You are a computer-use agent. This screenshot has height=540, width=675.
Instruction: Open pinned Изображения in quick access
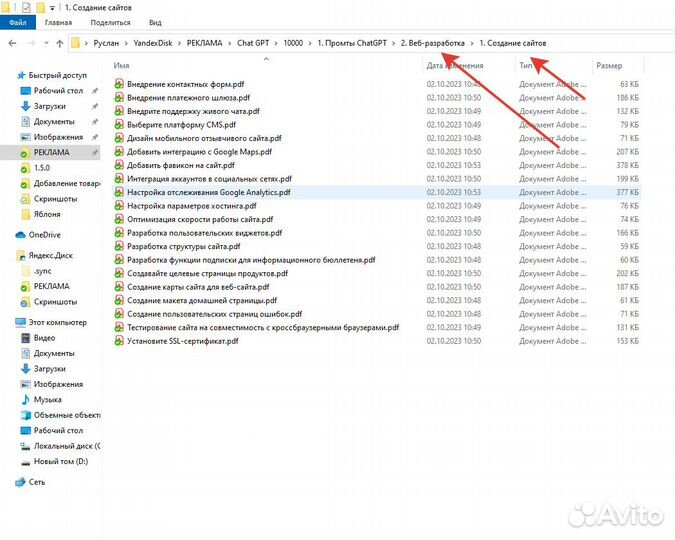pyautogui.click(x=58, y=137)
